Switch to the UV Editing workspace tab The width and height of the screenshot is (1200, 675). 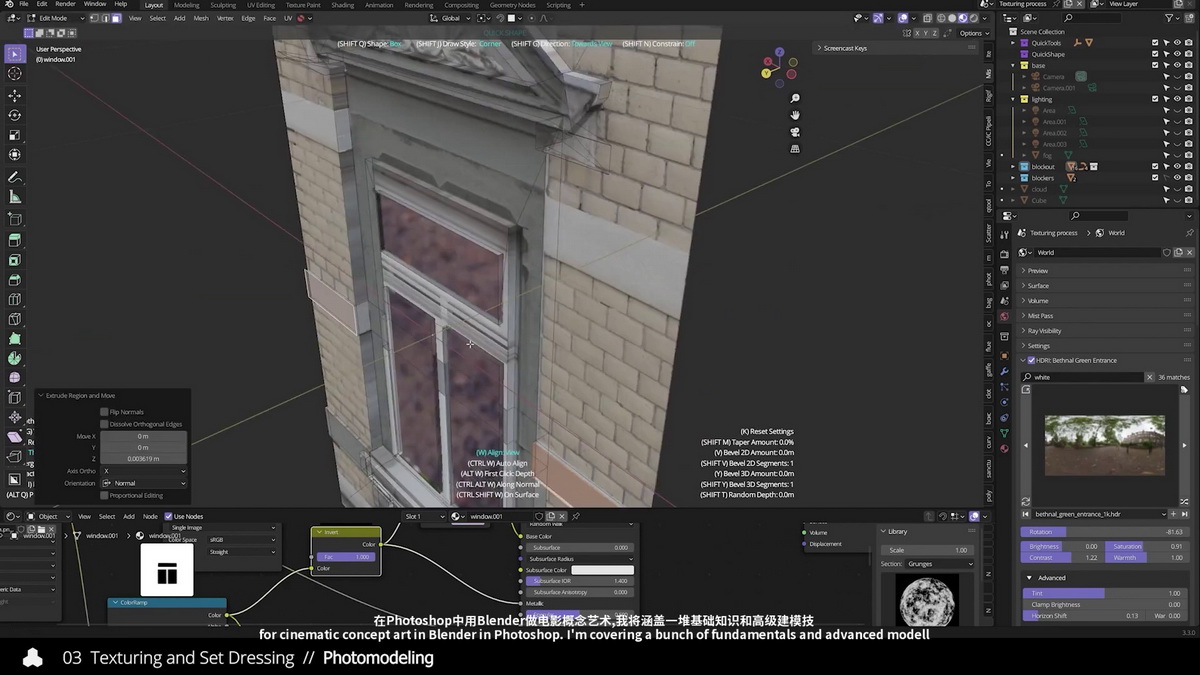pos(260,5)
